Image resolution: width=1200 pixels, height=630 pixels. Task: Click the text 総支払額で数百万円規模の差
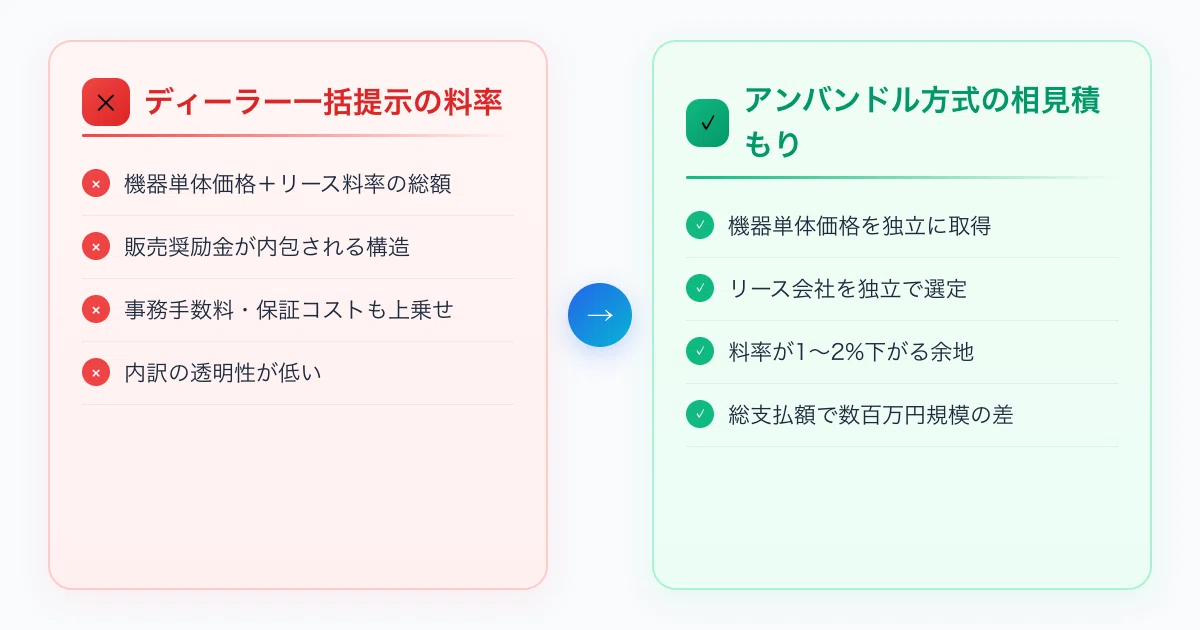(x=871, y=415)
